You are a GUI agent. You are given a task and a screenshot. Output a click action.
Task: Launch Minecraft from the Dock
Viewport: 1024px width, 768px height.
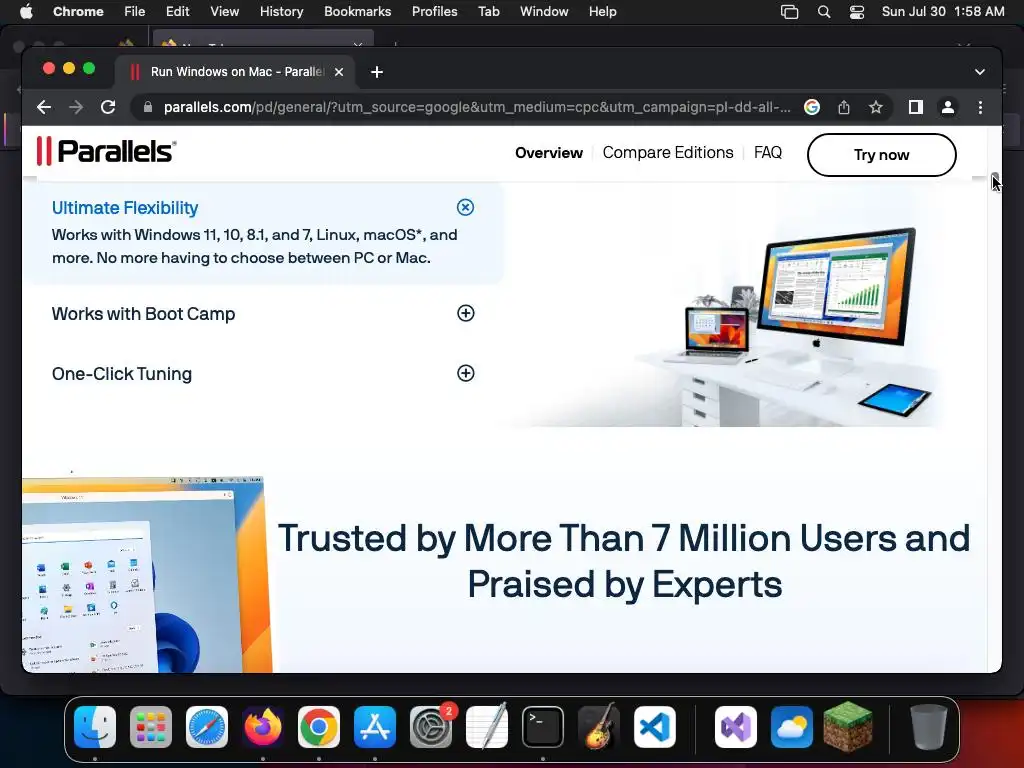point(848,727)
